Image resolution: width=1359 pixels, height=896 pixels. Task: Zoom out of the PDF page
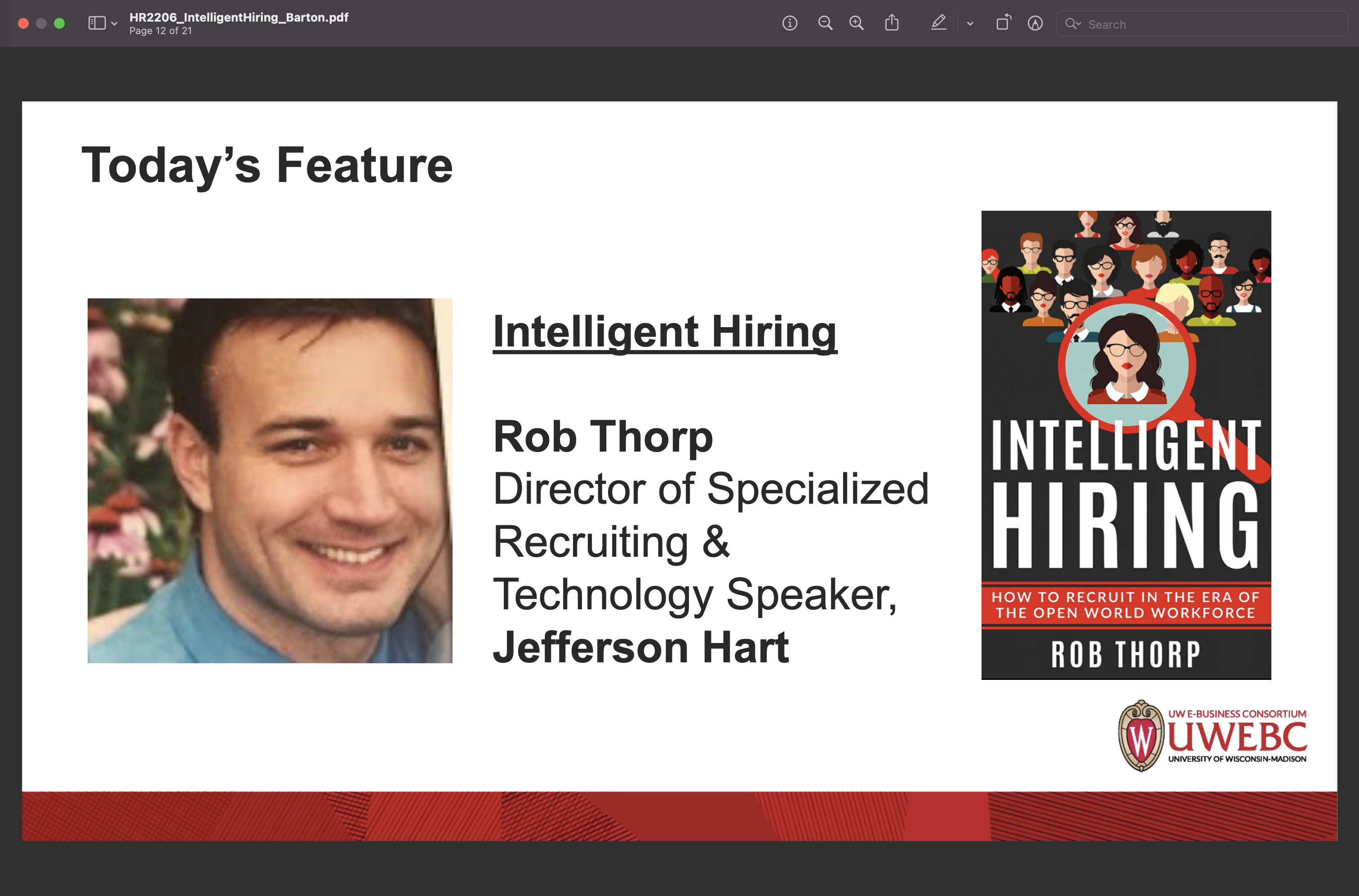(x=826, y=23)
